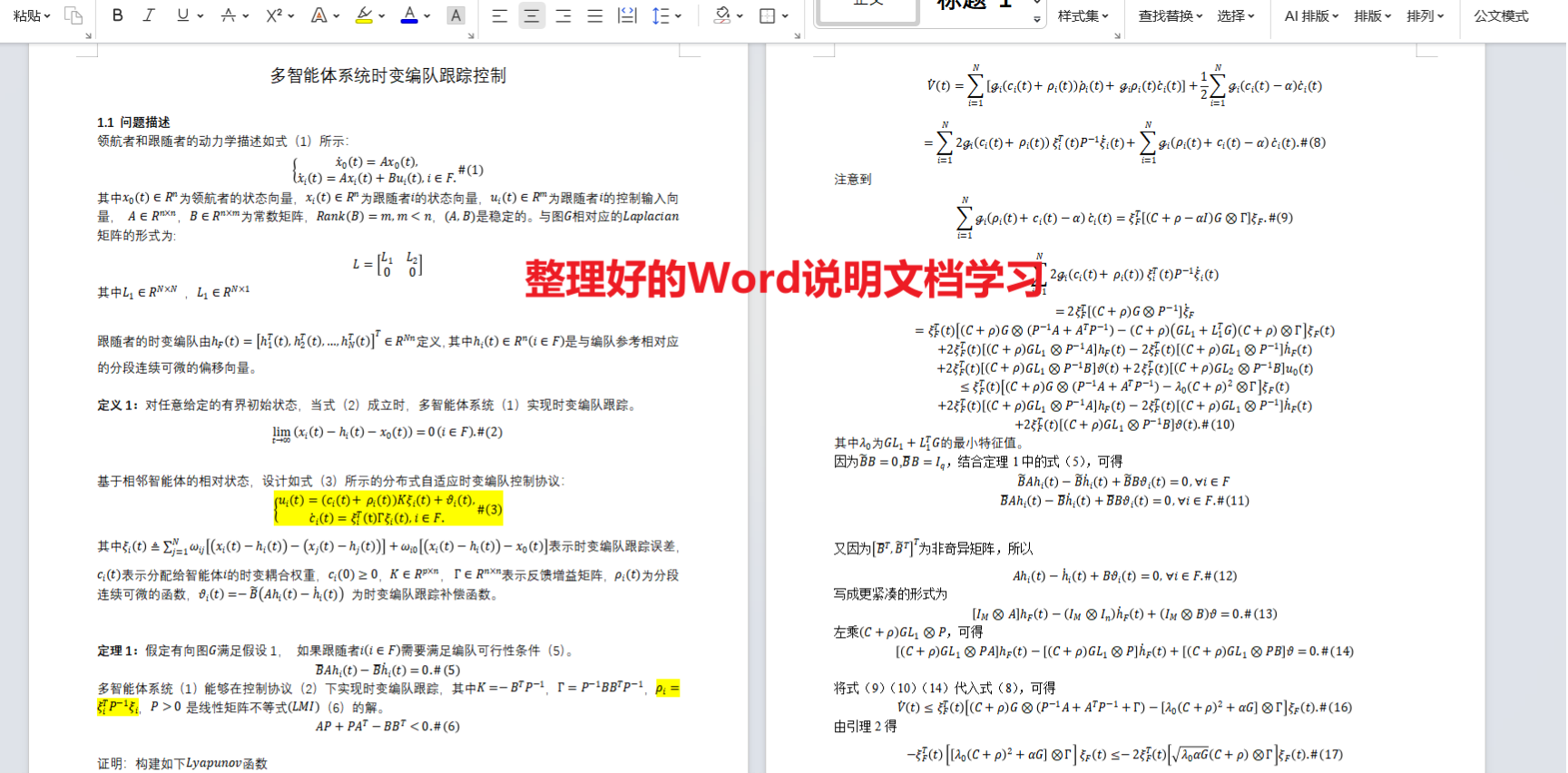
Task: Open styles group dialog launcher
Action: (1117, 35)
